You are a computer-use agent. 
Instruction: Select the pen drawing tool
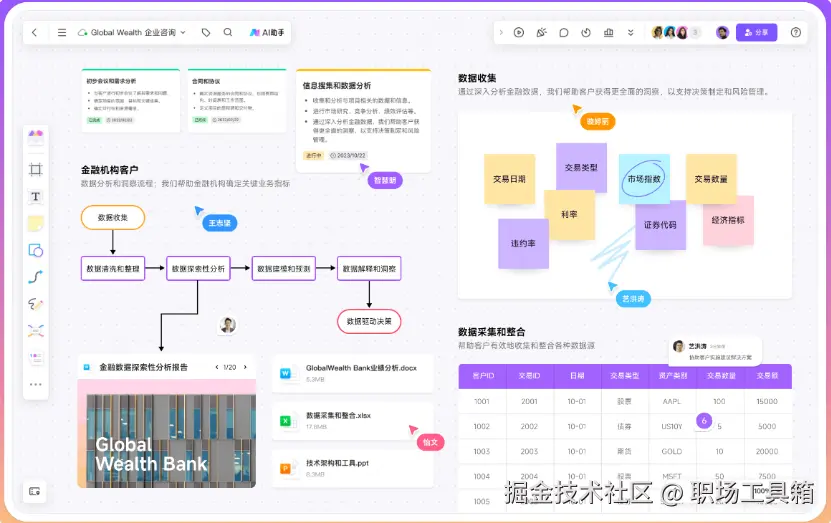pyautogui.click(x=36, y=304)
